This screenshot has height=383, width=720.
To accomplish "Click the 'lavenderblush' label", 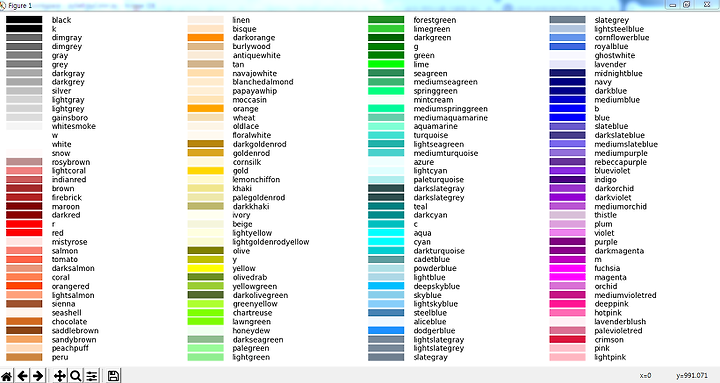I will pyautogui.click(x=620, y=322).
